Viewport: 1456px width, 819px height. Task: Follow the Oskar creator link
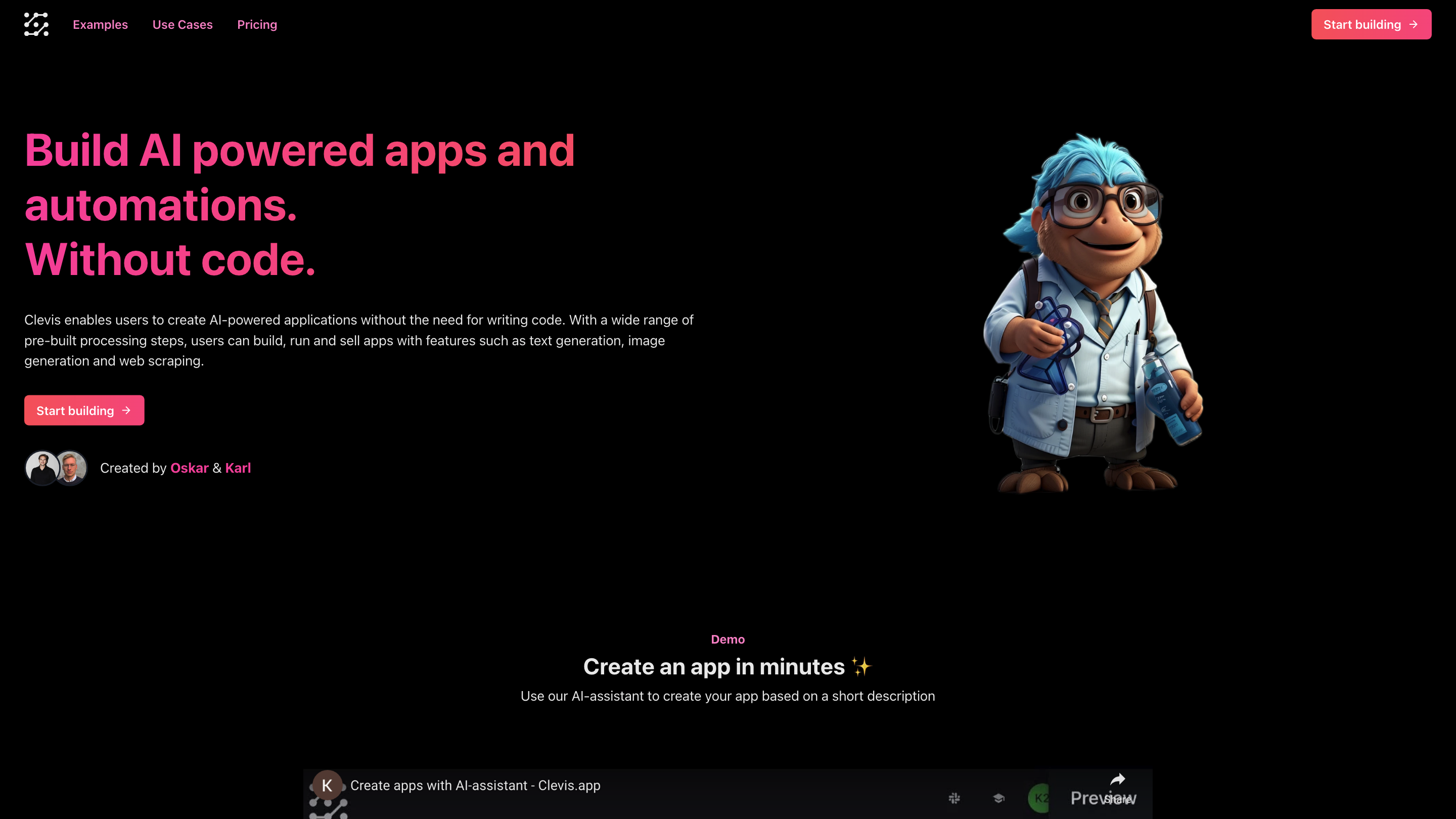[189, 468]
